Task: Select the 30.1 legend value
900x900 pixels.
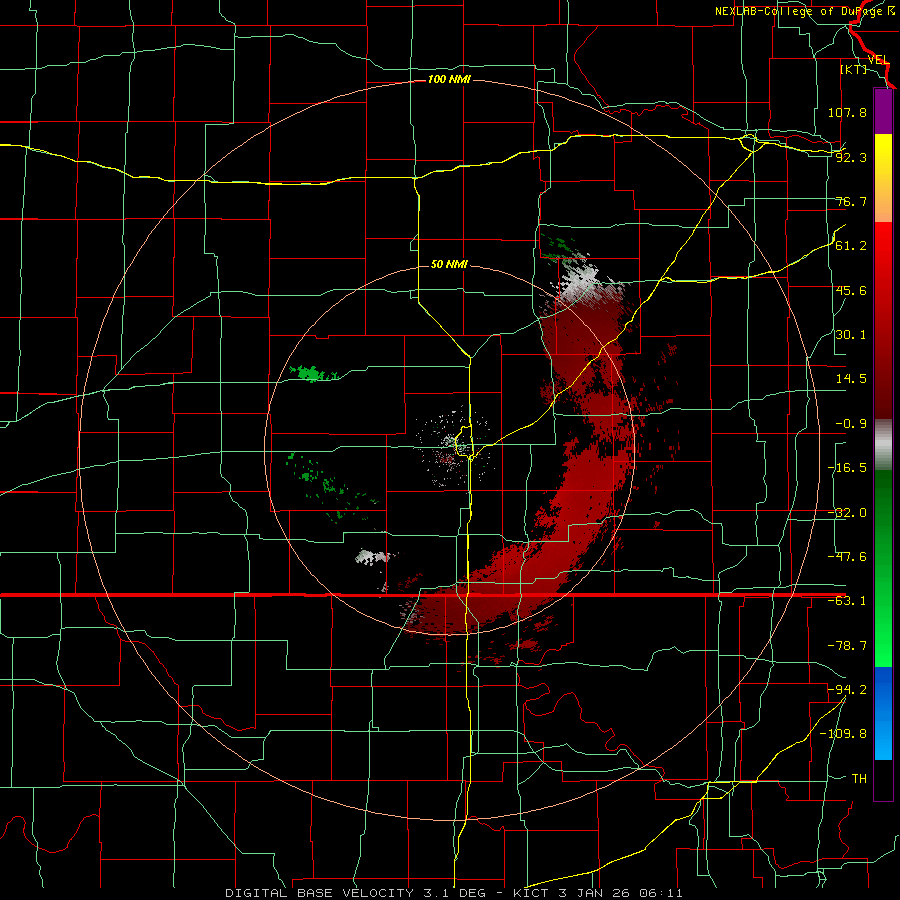Action: coord(851,335)
